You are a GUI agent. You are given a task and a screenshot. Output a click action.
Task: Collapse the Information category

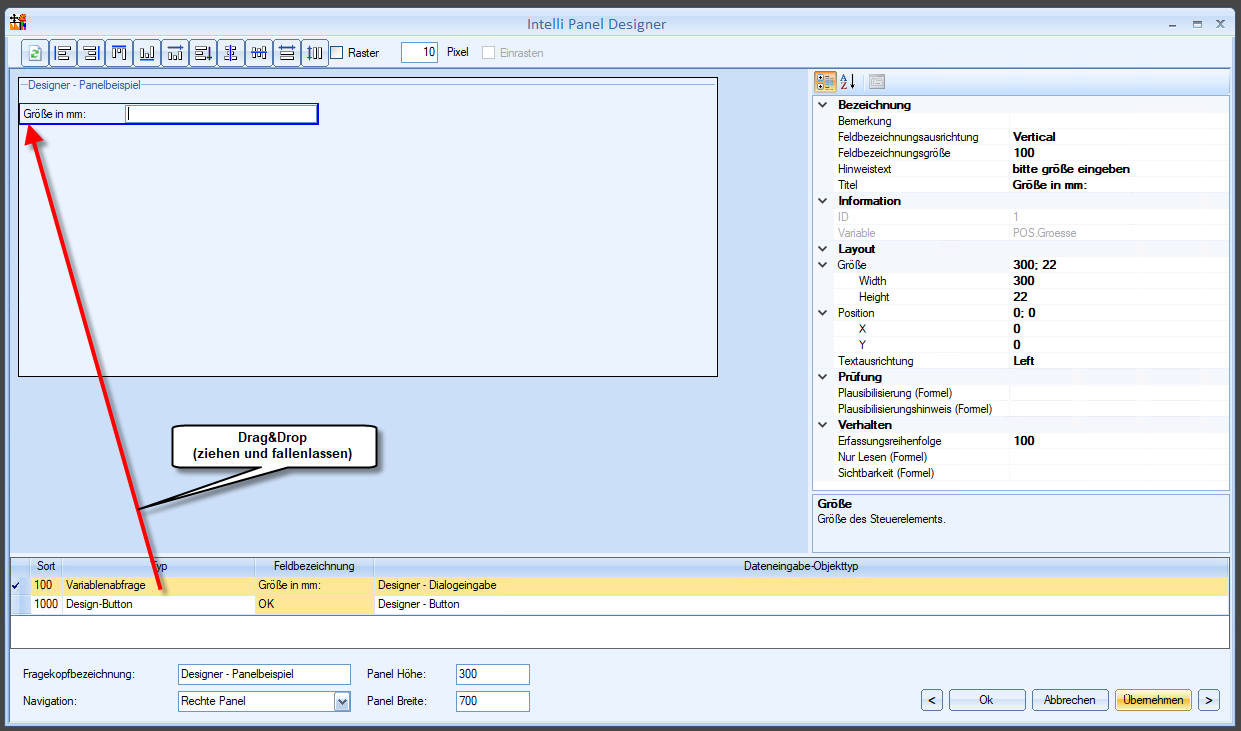pyautogui.click(x=823, y=201)
